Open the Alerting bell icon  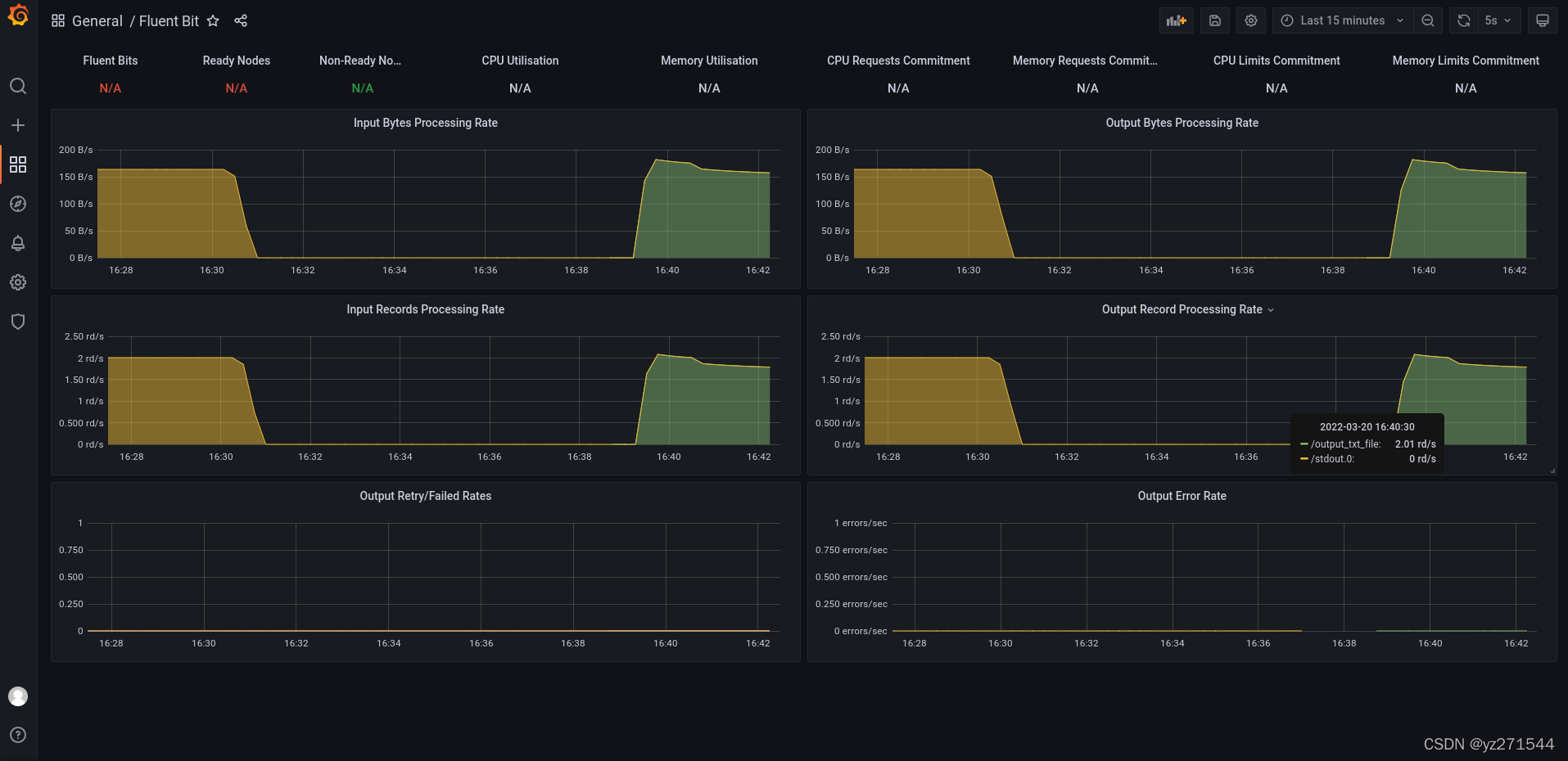coord(18,243)
